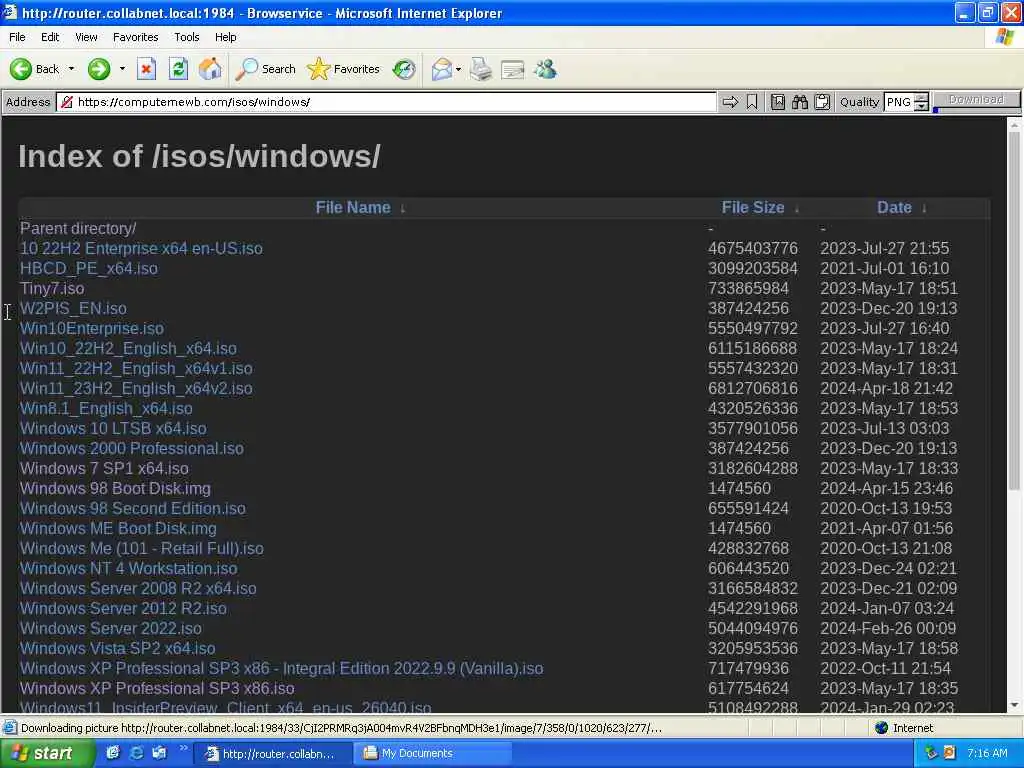Launch Outlook Express from quick launch
Screen dimensions: 1024x768
coord(159,753)
